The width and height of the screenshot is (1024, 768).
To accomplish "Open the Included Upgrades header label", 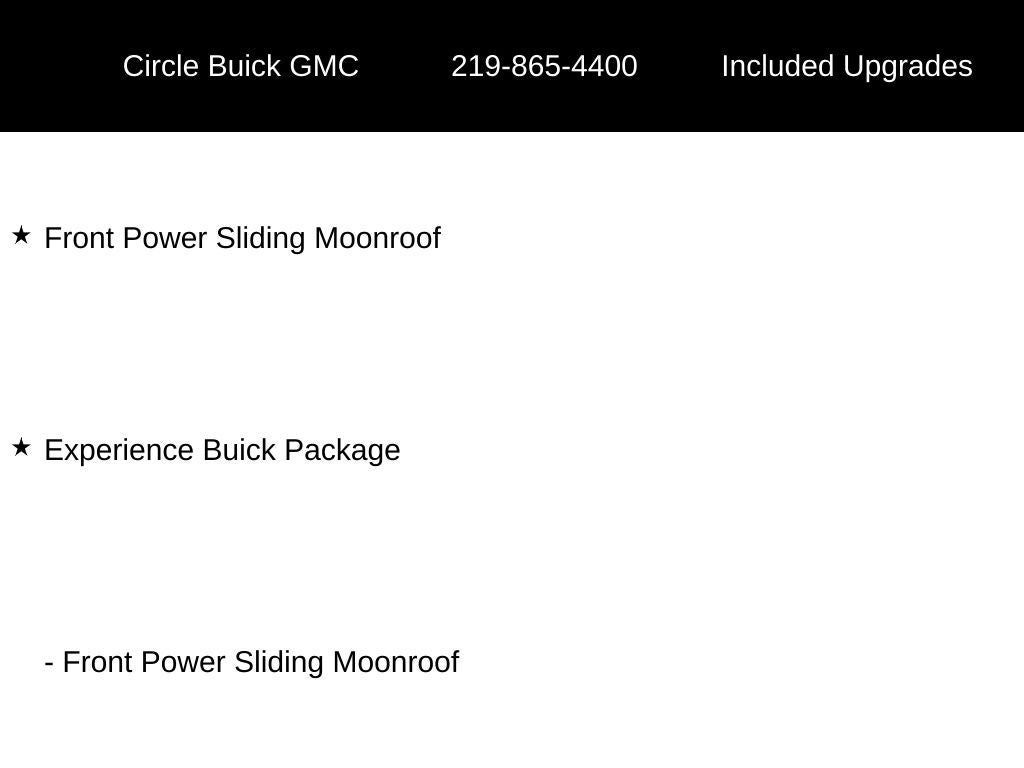I will (847, 67).
